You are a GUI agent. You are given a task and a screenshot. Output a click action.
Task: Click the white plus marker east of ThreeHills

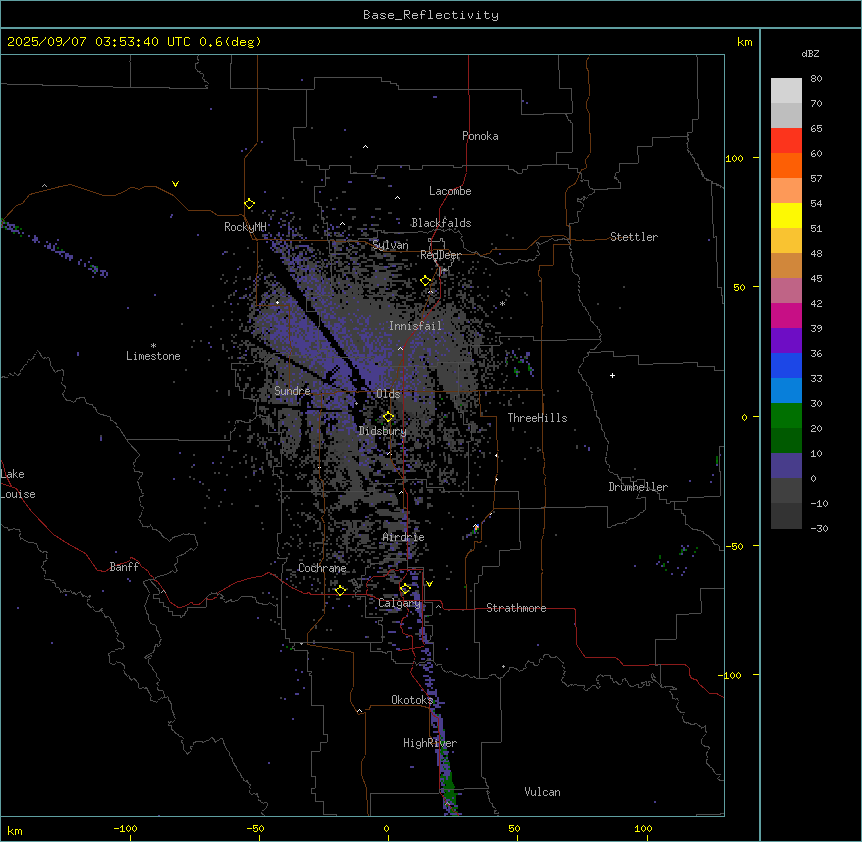pos(612,375)
